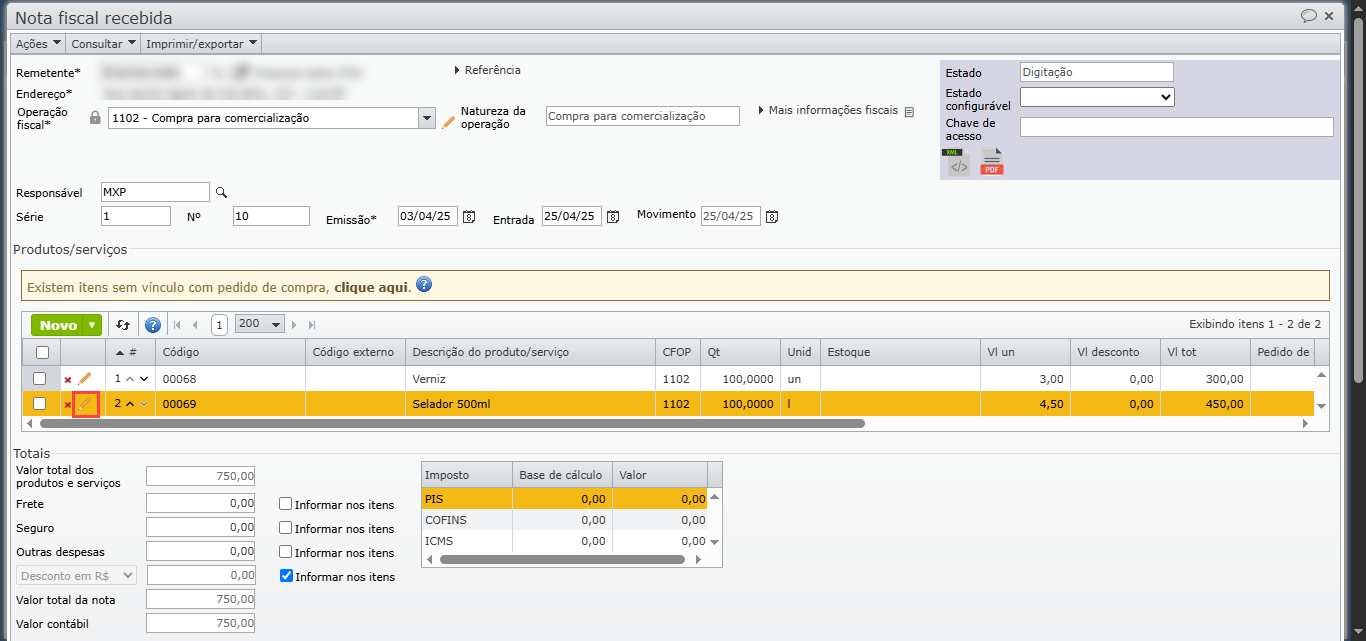The image size is (1366, 641).
Task: Open the Emissão calendar picker
Action: pyautogui.click(x=468, y=217)
